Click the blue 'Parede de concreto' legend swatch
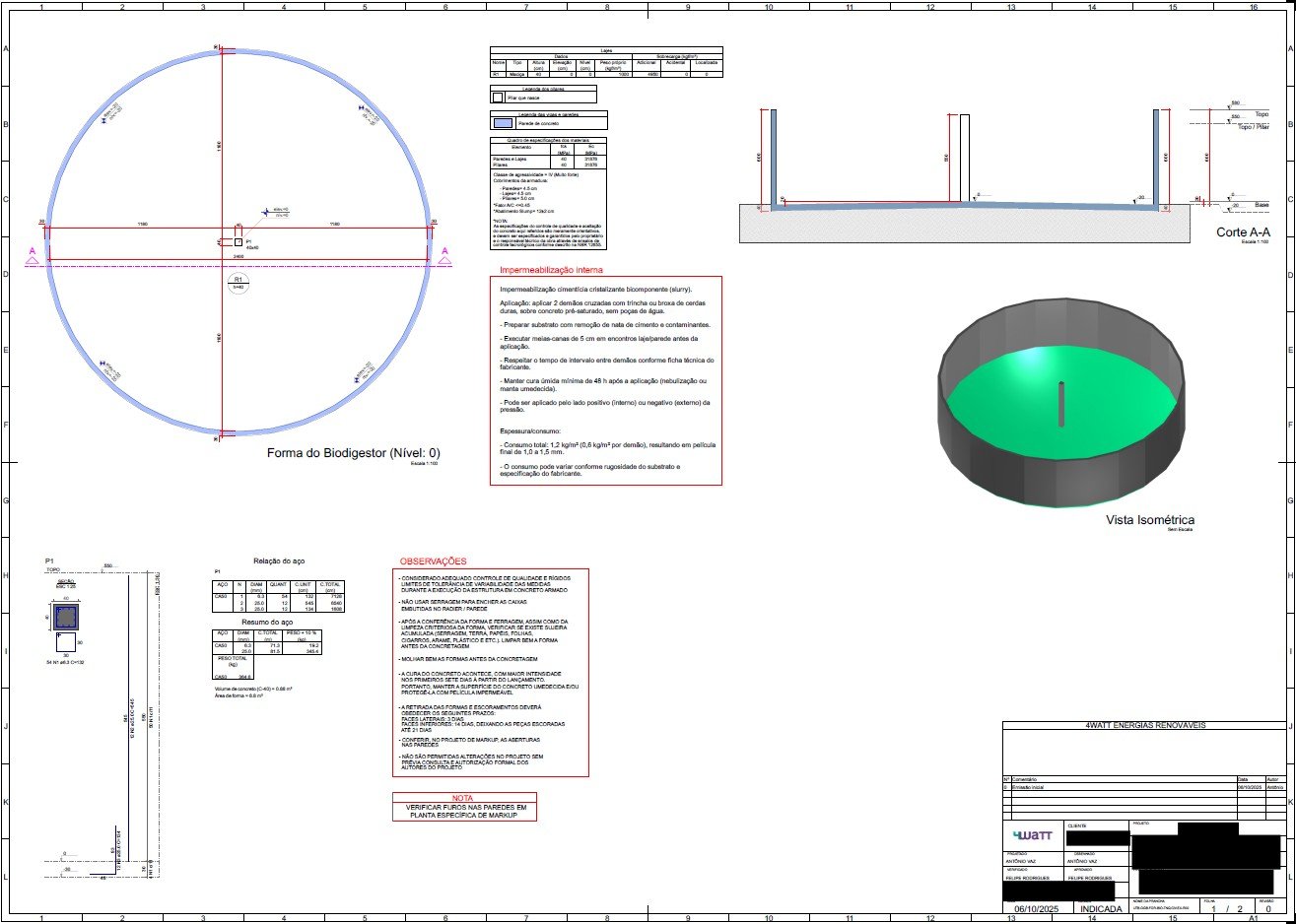Screen dimensions: 1296x924 503,123
